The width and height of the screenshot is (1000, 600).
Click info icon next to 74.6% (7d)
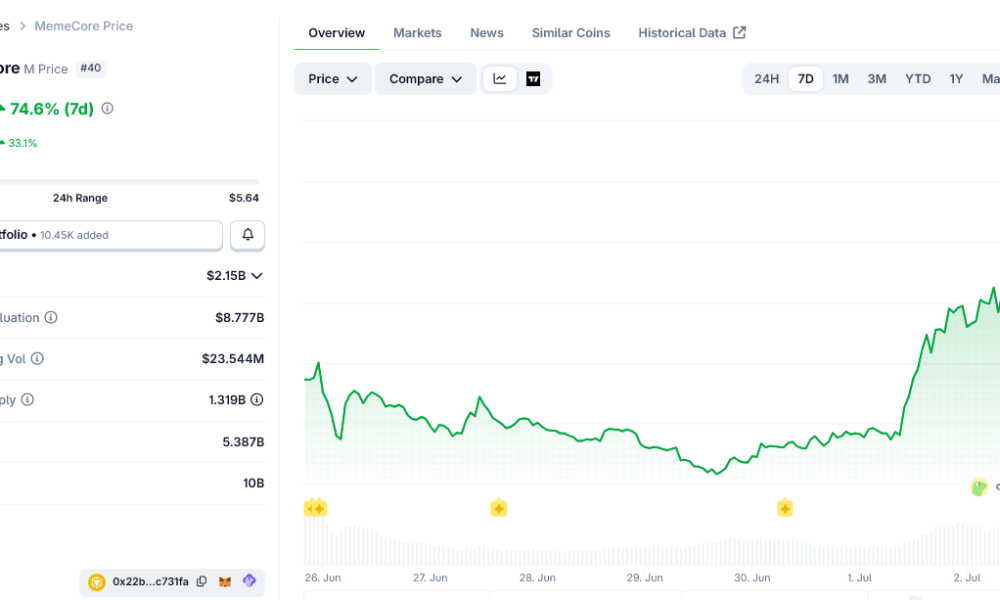coord(107,108)
